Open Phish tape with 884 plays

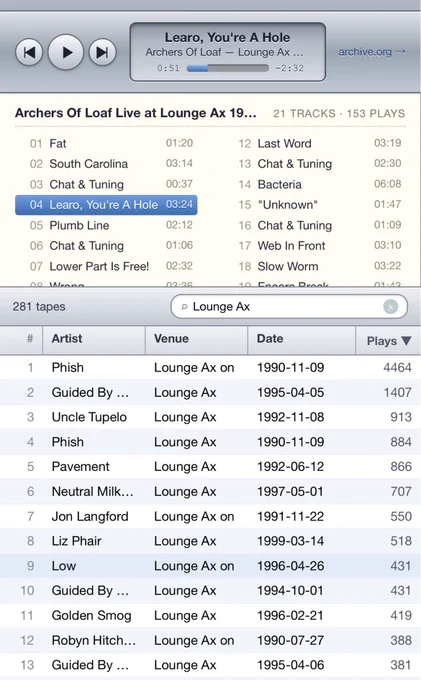pos(210,441)
